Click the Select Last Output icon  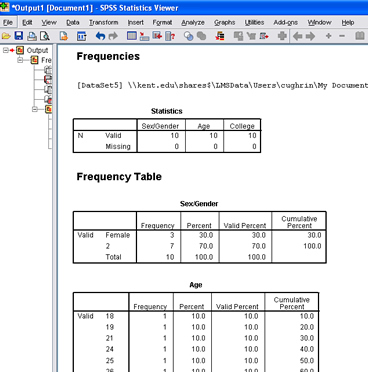tap(220, 36)
